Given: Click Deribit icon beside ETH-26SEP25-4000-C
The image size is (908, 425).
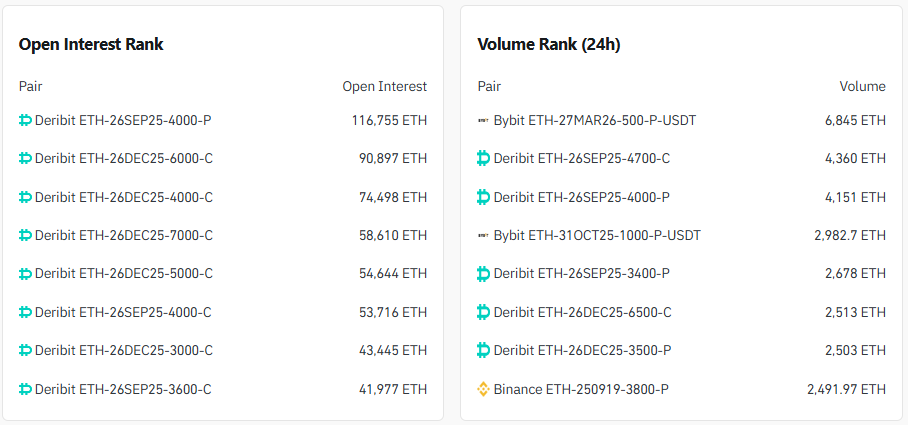Looking at the screenshot, I should pyautogui.click(x=25, y=313).
